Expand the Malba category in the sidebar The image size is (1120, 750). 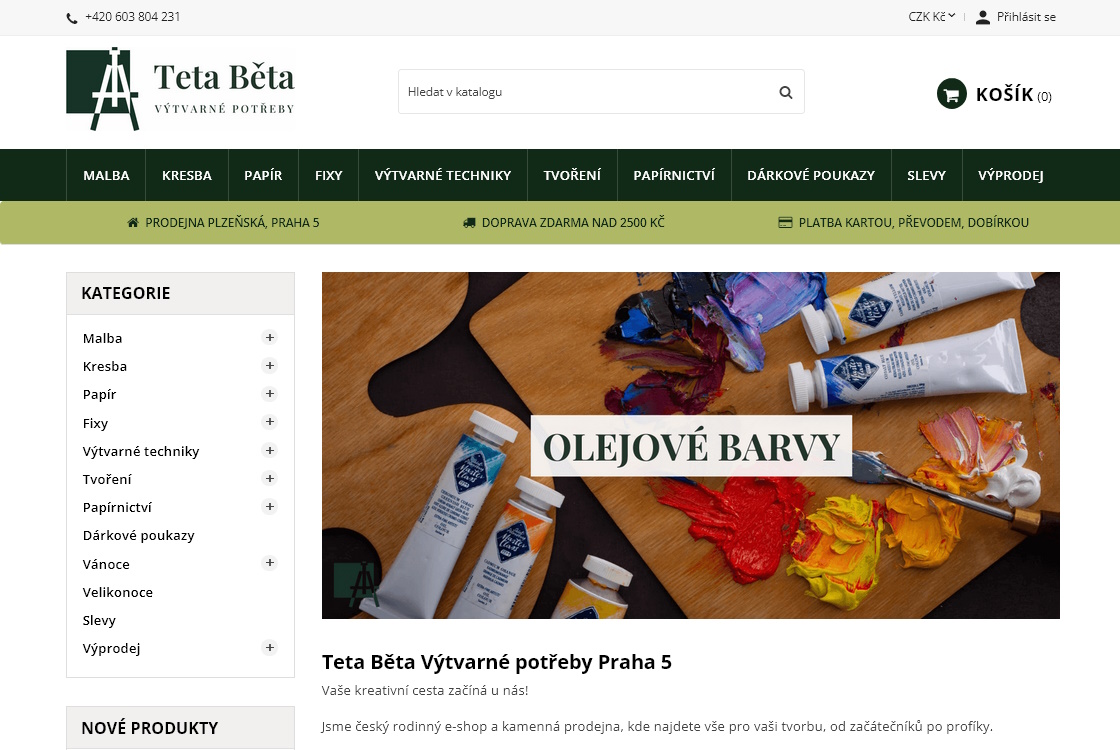point(270,337)
